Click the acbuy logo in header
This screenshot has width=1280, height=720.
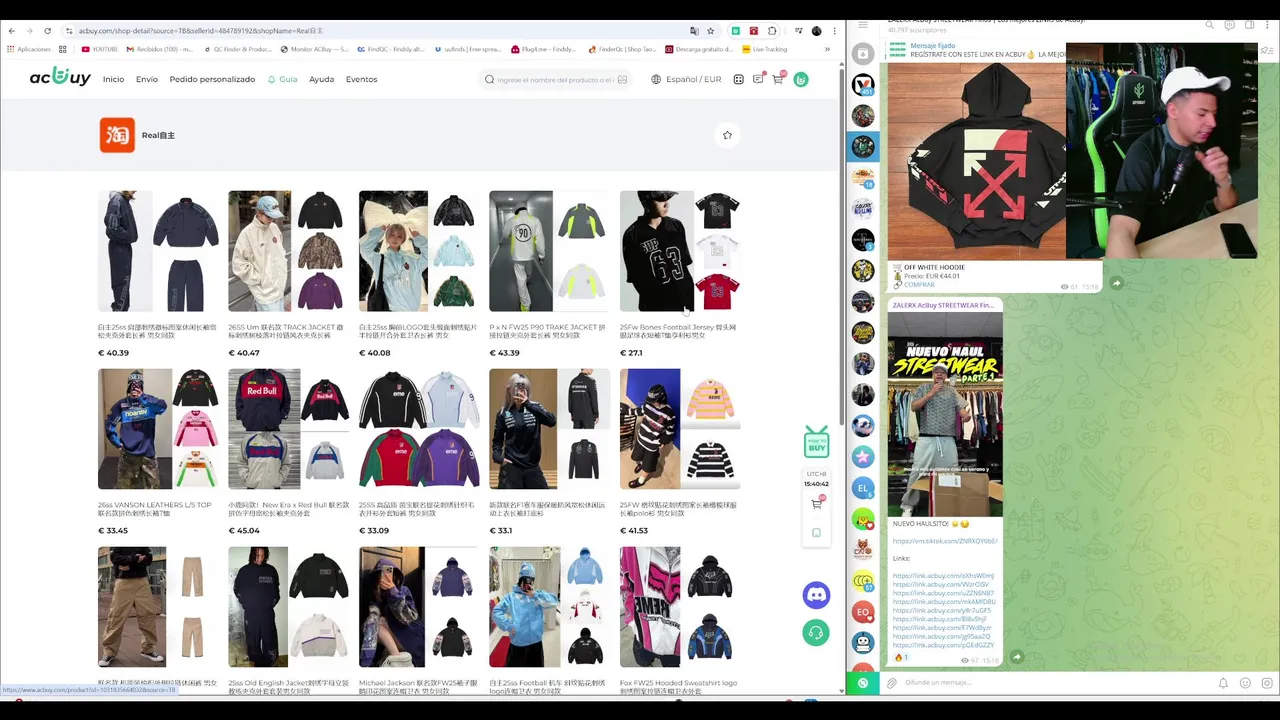(60, 77)
